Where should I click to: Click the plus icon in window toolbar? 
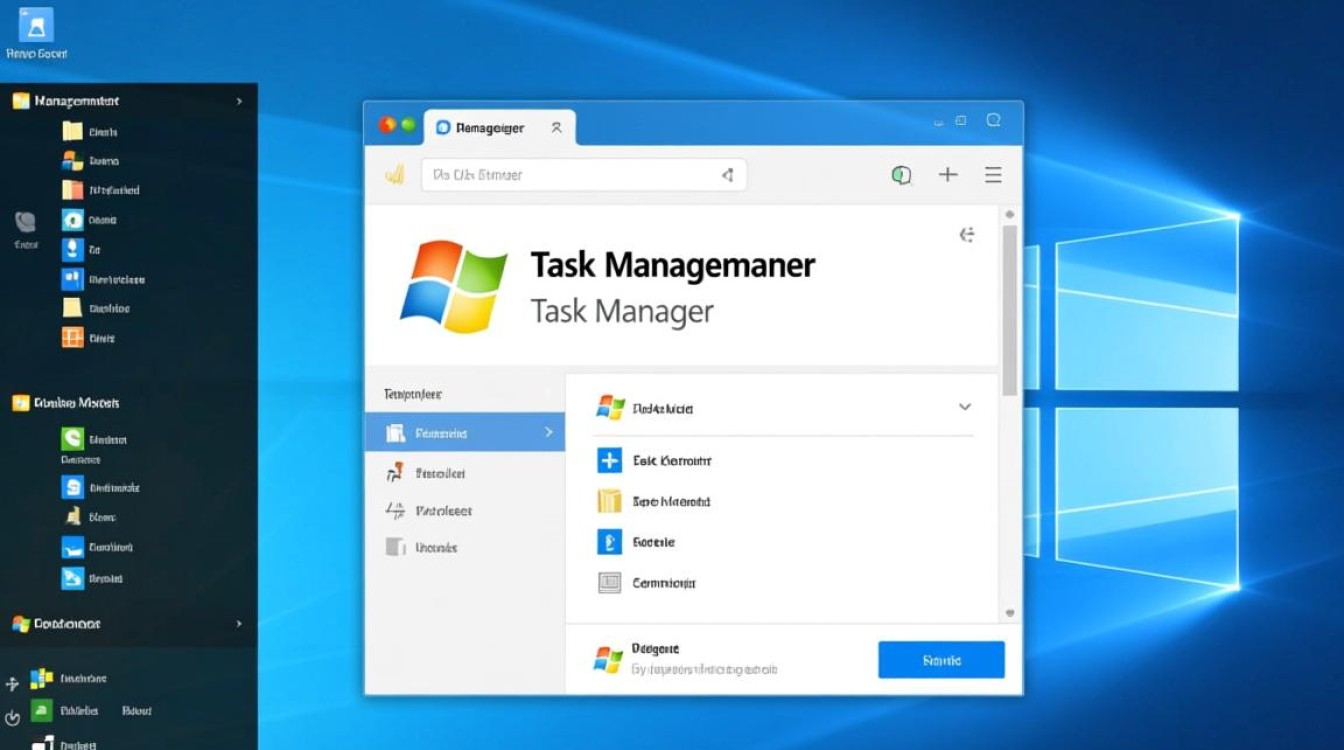pyautogui.click(x=948, y=175)
